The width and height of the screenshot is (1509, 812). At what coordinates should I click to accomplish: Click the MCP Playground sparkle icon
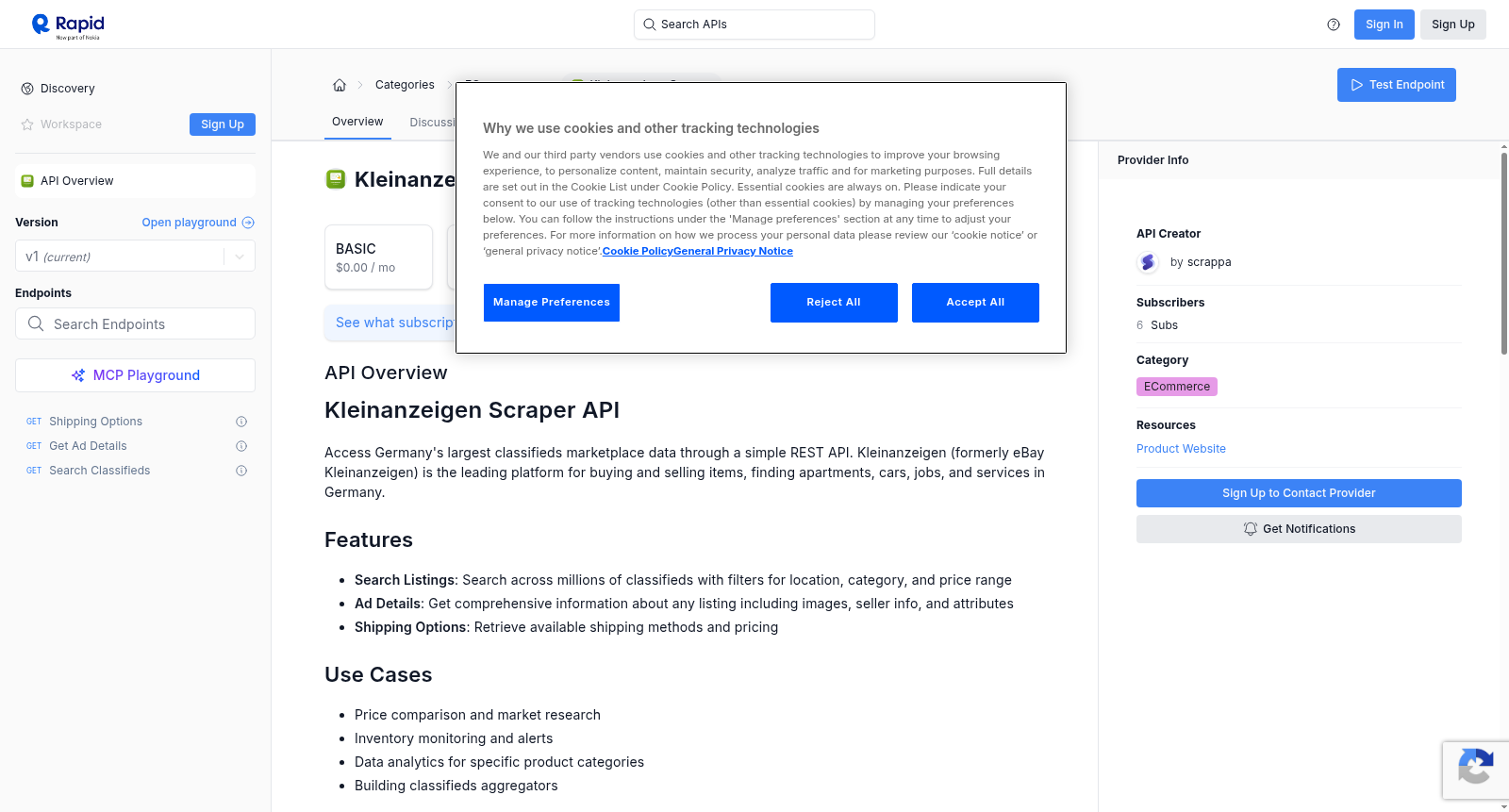tap(78, 375)
